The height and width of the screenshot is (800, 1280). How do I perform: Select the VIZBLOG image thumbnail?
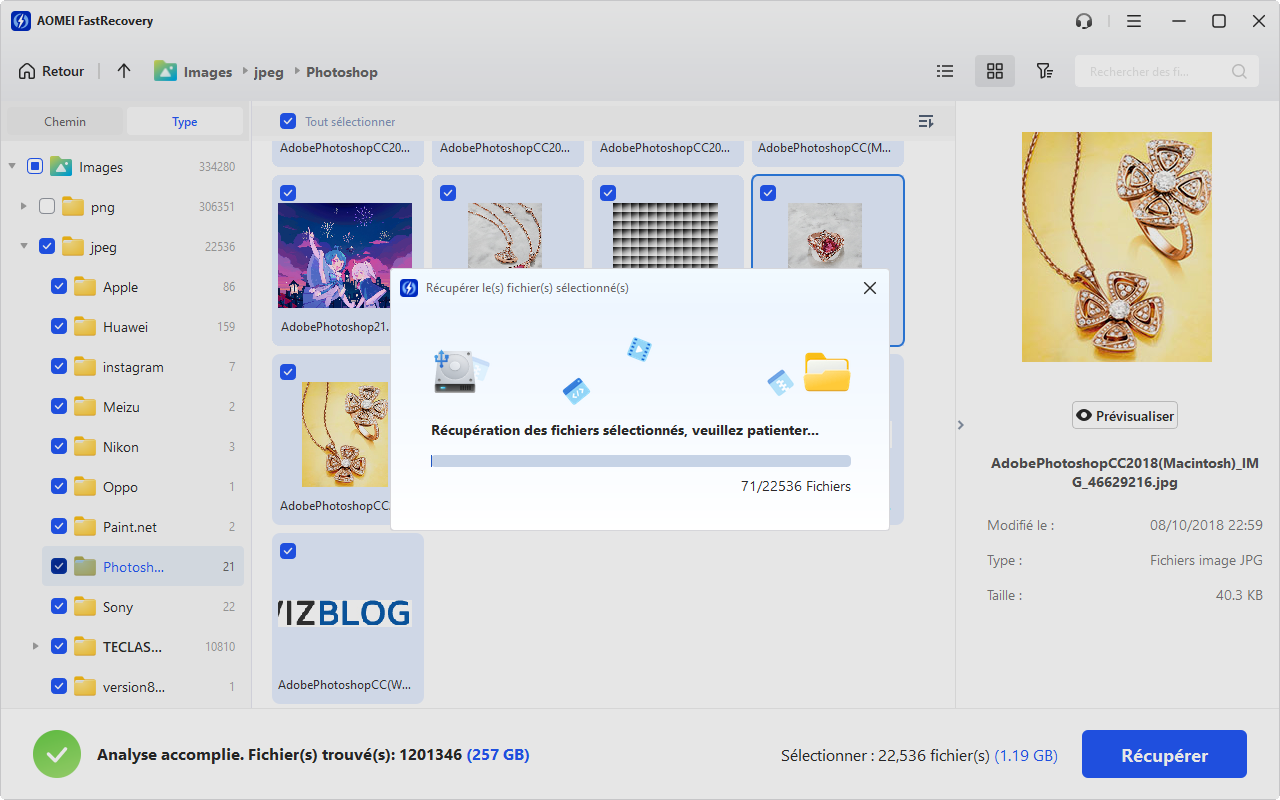344,613
